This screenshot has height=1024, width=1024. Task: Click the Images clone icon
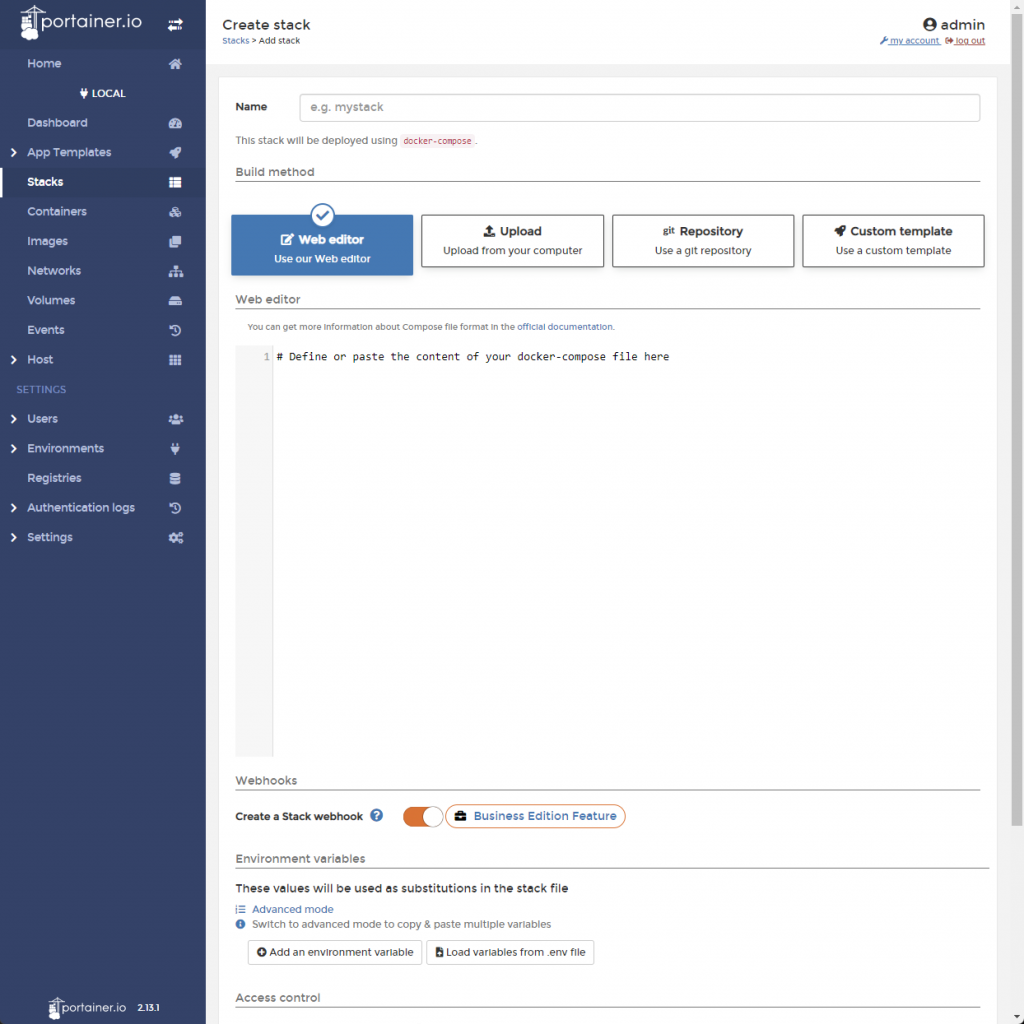tap(175, 241)
